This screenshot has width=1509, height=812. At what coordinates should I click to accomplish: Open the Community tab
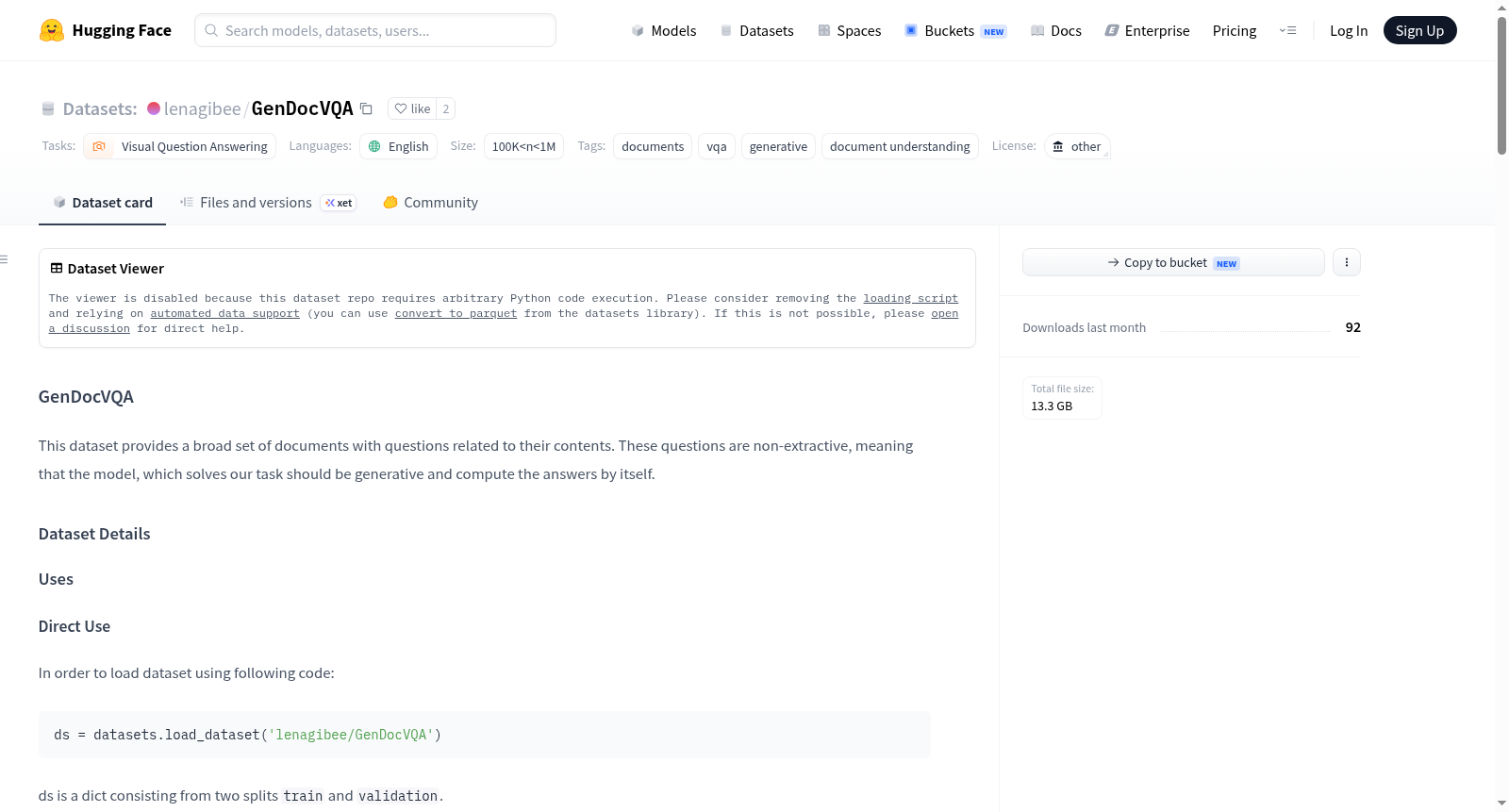(x=430, y=203)
